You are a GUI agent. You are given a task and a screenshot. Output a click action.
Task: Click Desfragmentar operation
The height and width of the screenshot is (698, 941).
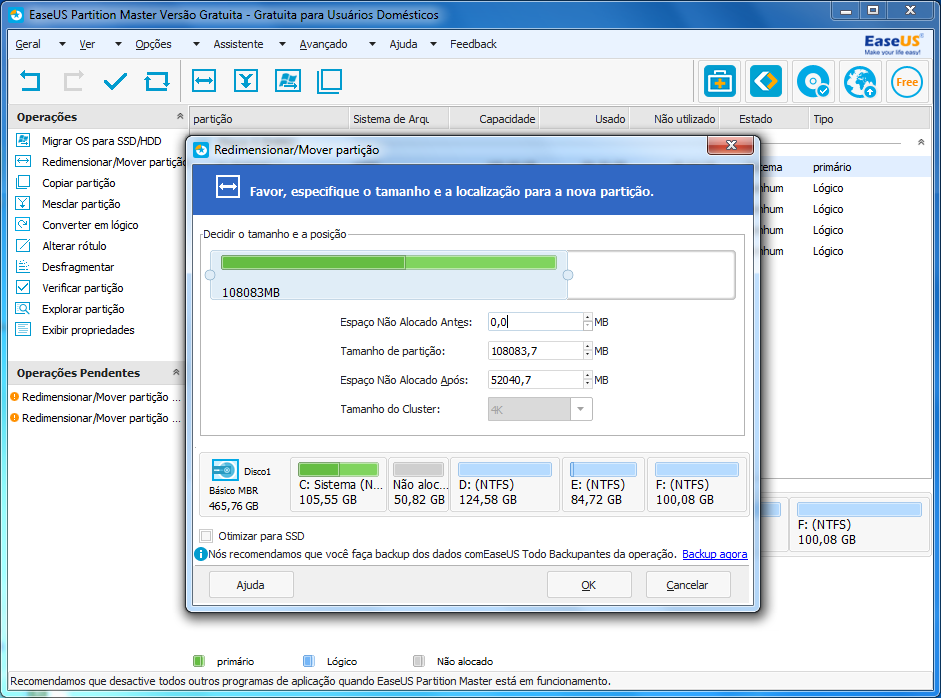pyautogui.click(x=78, y=267)
